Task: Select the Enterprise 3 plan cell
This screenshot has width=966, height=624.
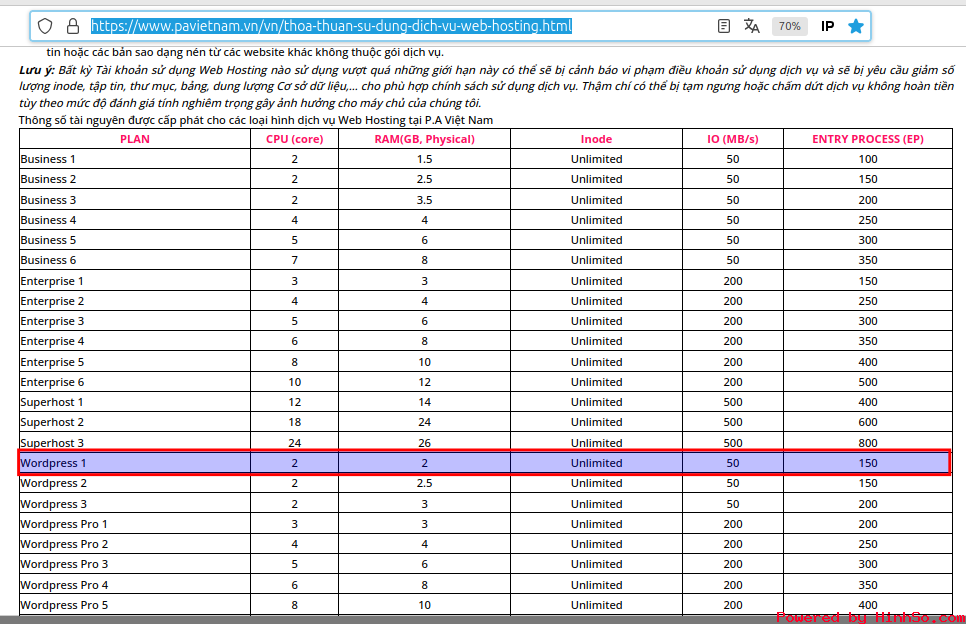Action: coord(135,321)
